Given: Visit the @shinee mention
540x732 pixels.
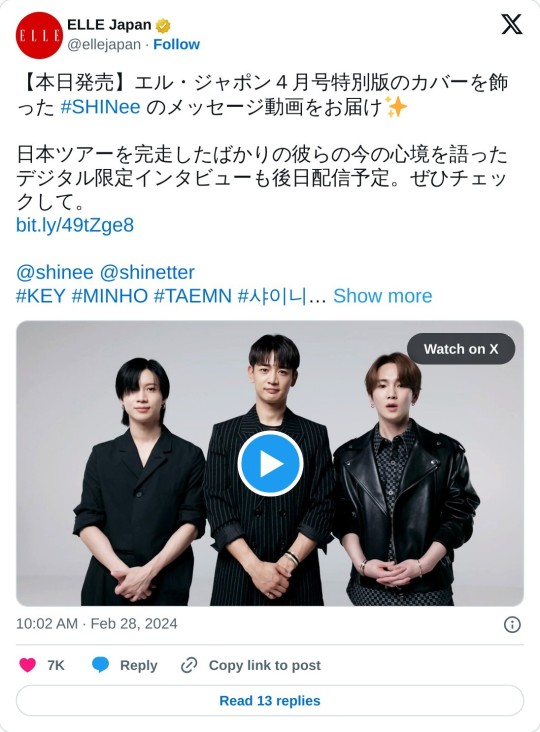Looking at the screenshot, I should point(55,272).
